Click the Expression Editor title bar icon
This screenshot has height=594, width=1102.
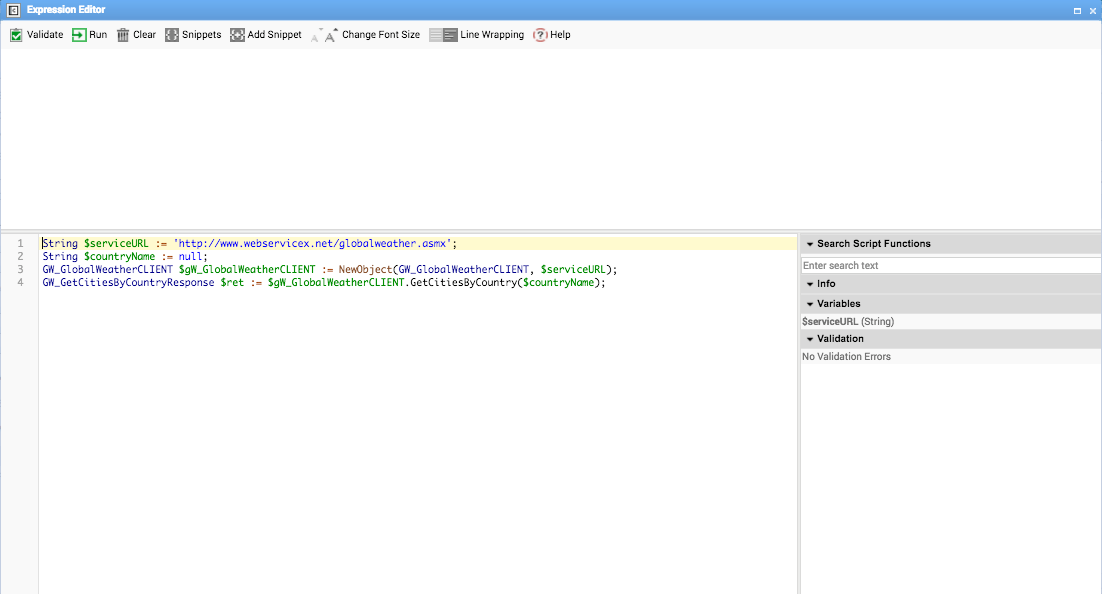coord(13,10)
